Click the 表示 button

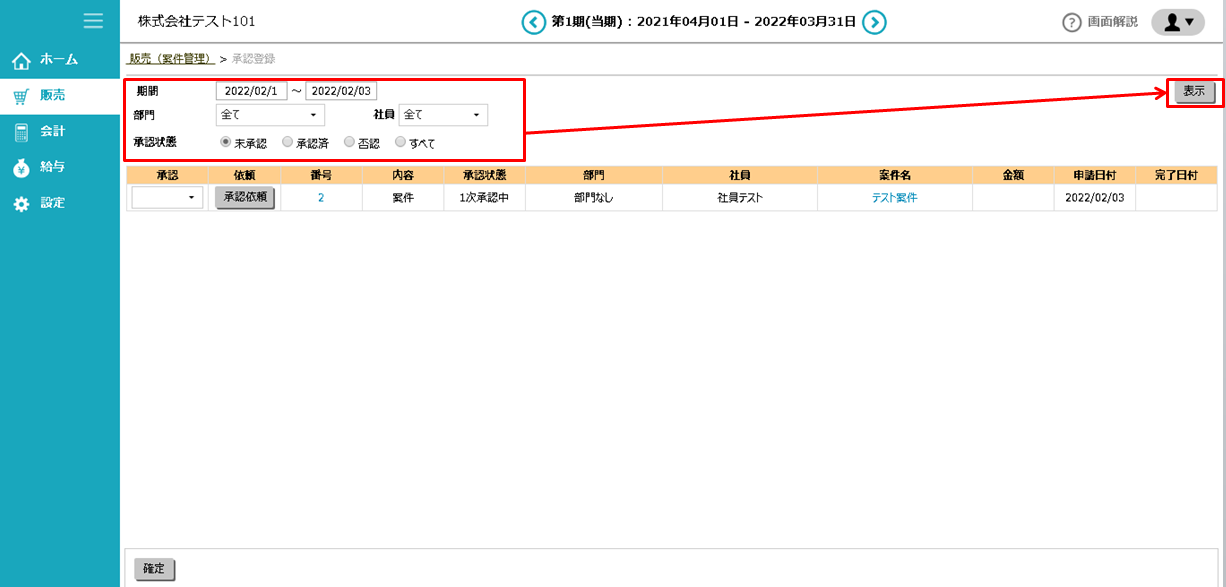coord(1194,92)
